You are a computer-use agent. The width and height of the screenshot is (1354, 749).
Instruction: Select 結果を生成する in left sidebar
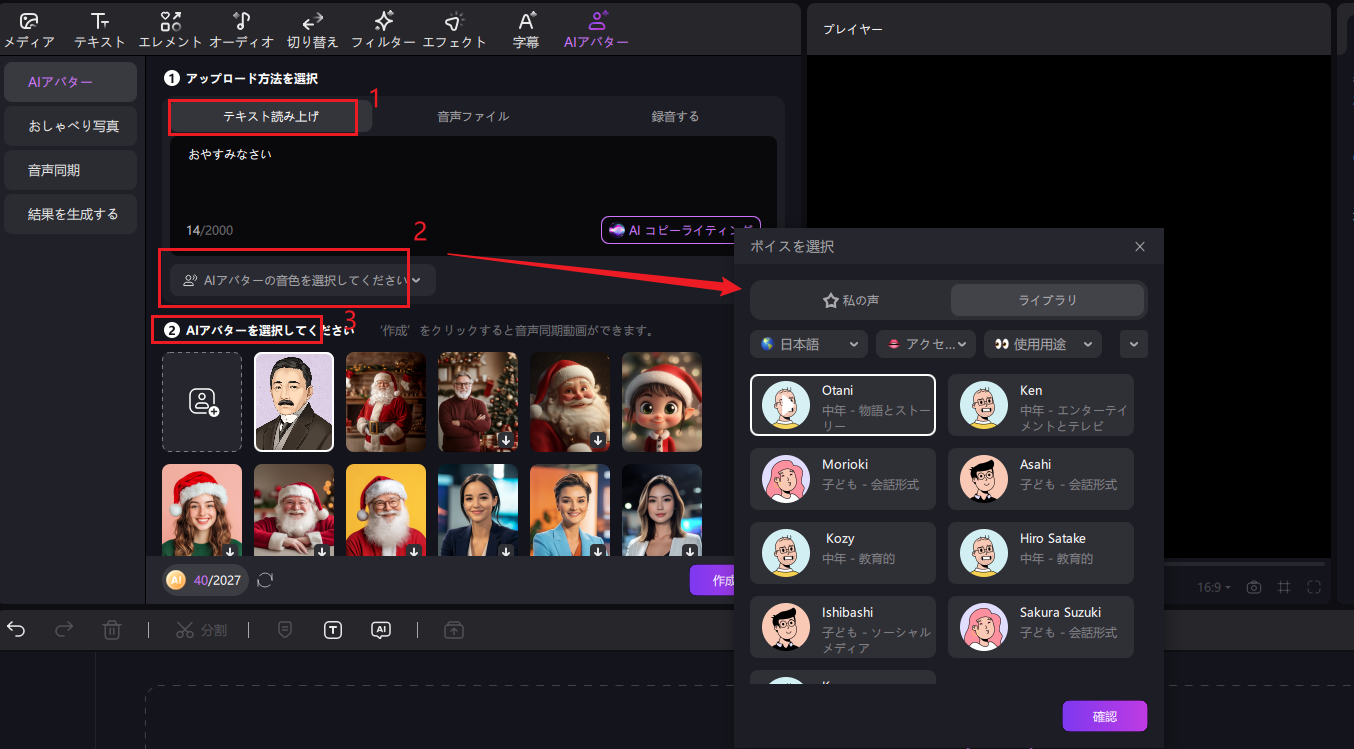[x=70, y=214]
